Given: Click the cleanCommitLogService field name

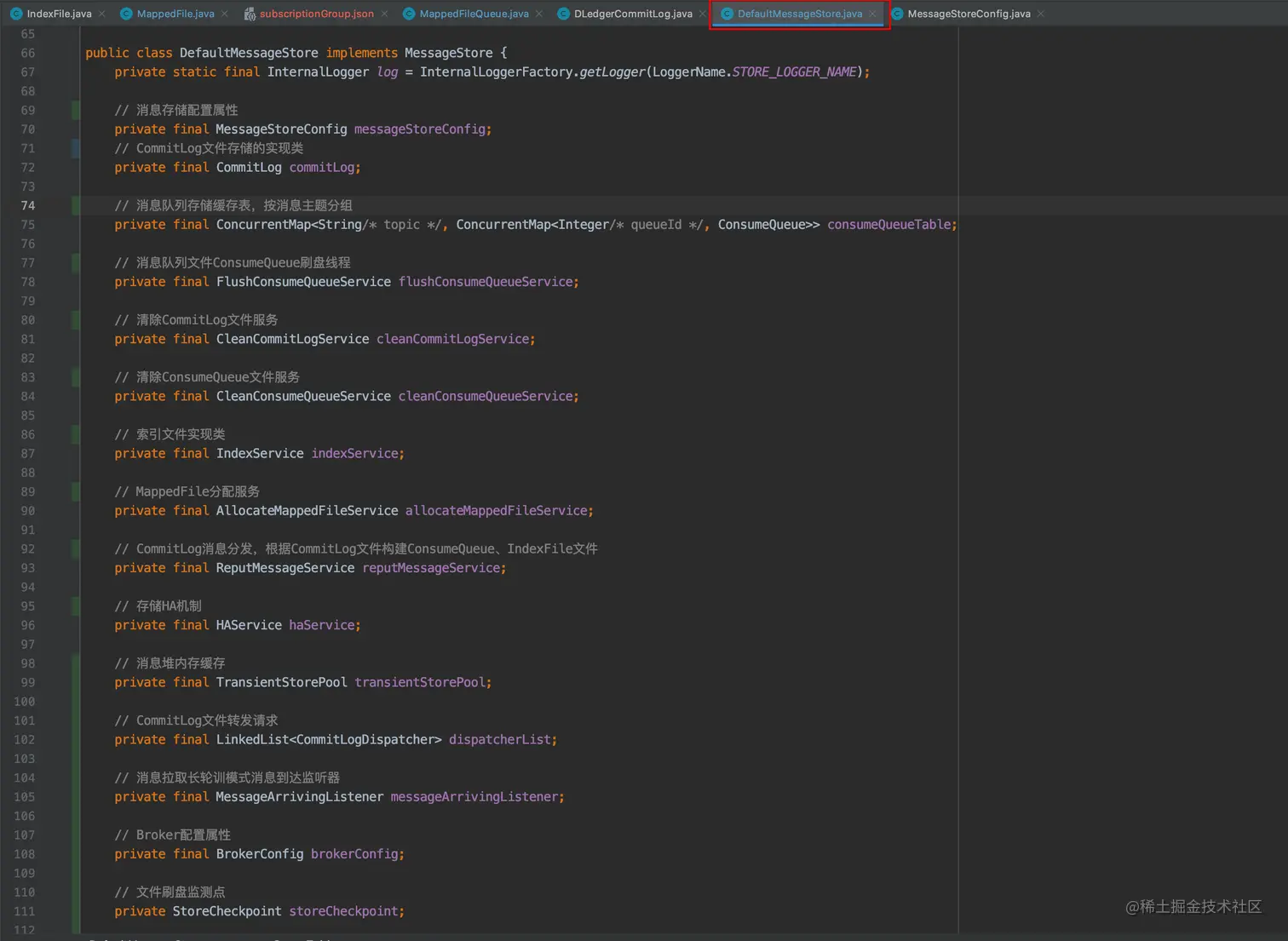Looking at the screenshot, I should 452,339.
